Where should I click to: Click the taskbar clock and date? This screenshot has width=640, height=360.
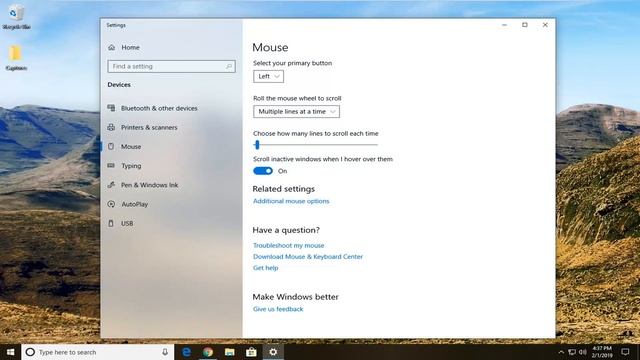click(x=602, y=352)
